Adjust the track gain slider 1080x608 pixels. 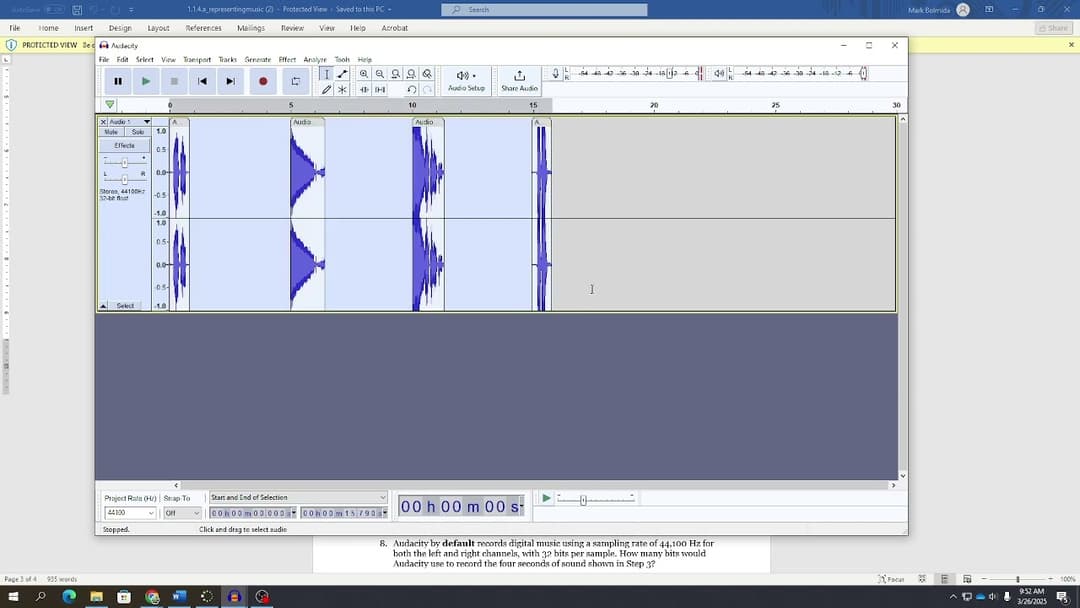(x=125, y=163)
